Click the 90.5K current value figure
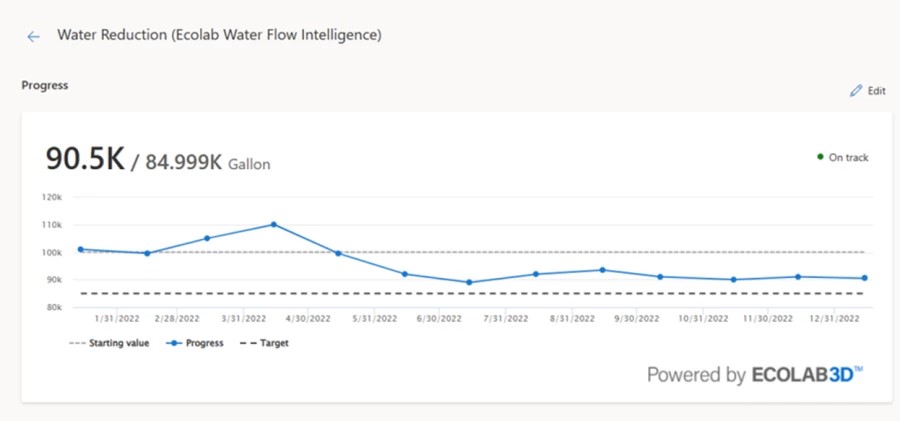The image size is (900, 421). [85, 159]
